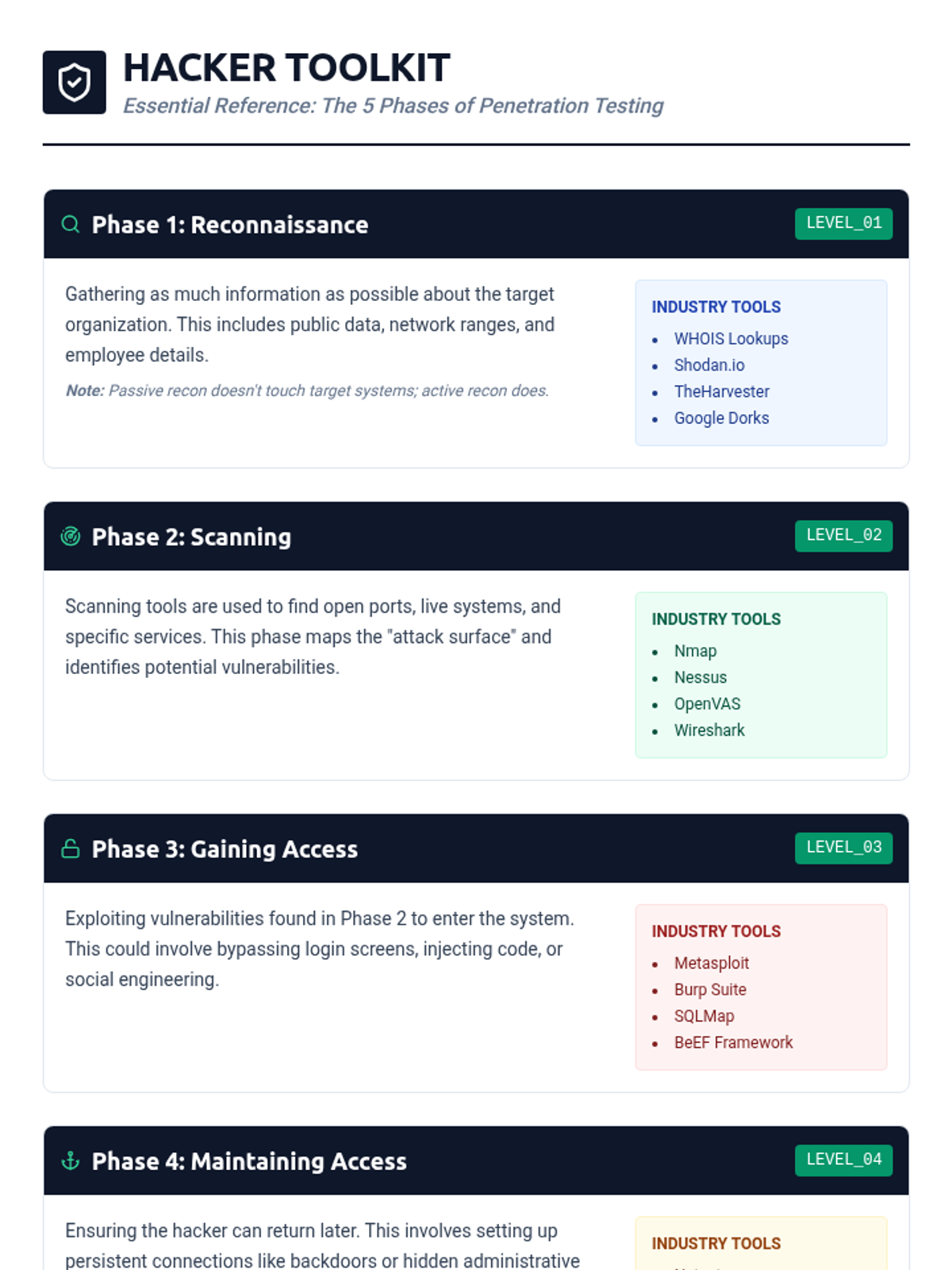Click the LEVEL_03 badge
Screen dimensions: 952x1270
pyautogui.click(x=843, y=848)
